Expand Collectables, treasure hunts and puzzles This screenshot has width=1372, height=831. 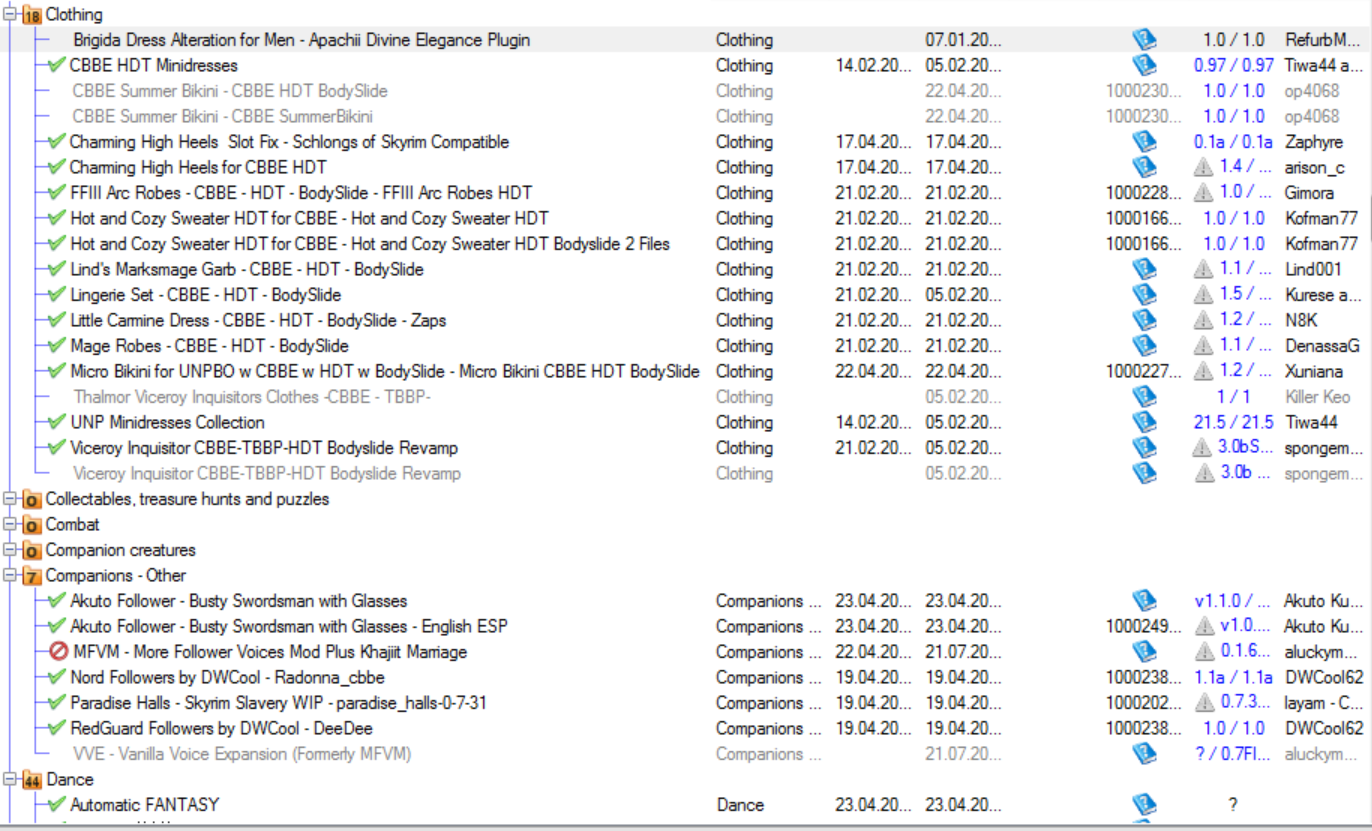[10, 498]
